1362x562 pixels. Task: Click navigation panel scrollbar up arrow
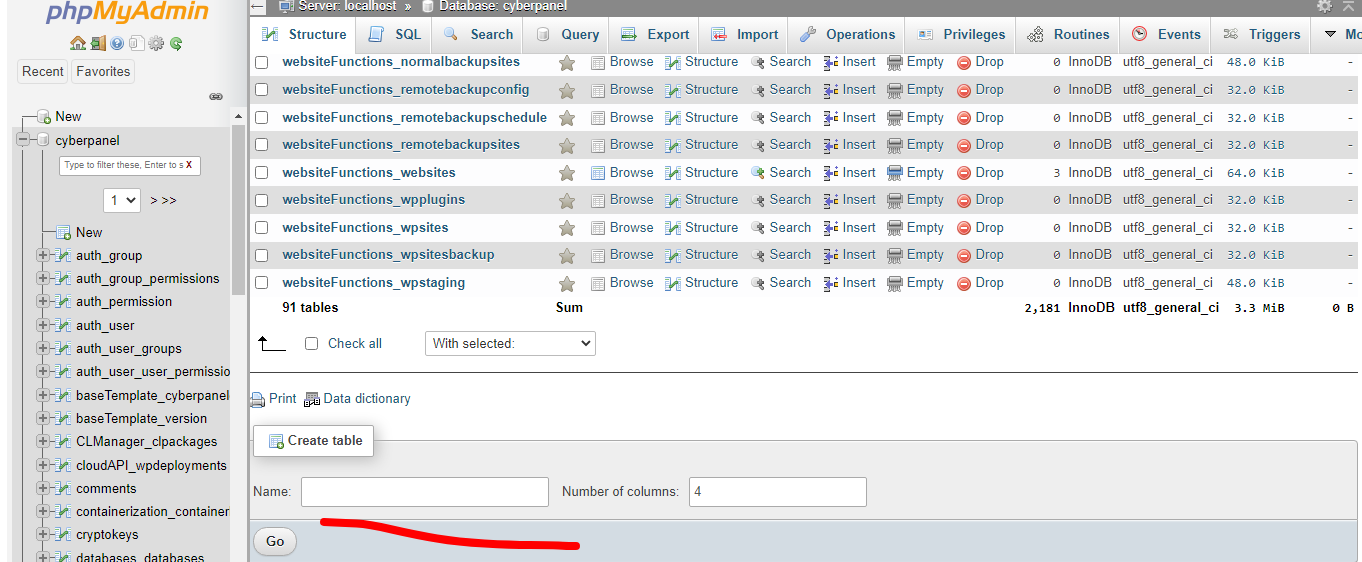tap(238, 118)
